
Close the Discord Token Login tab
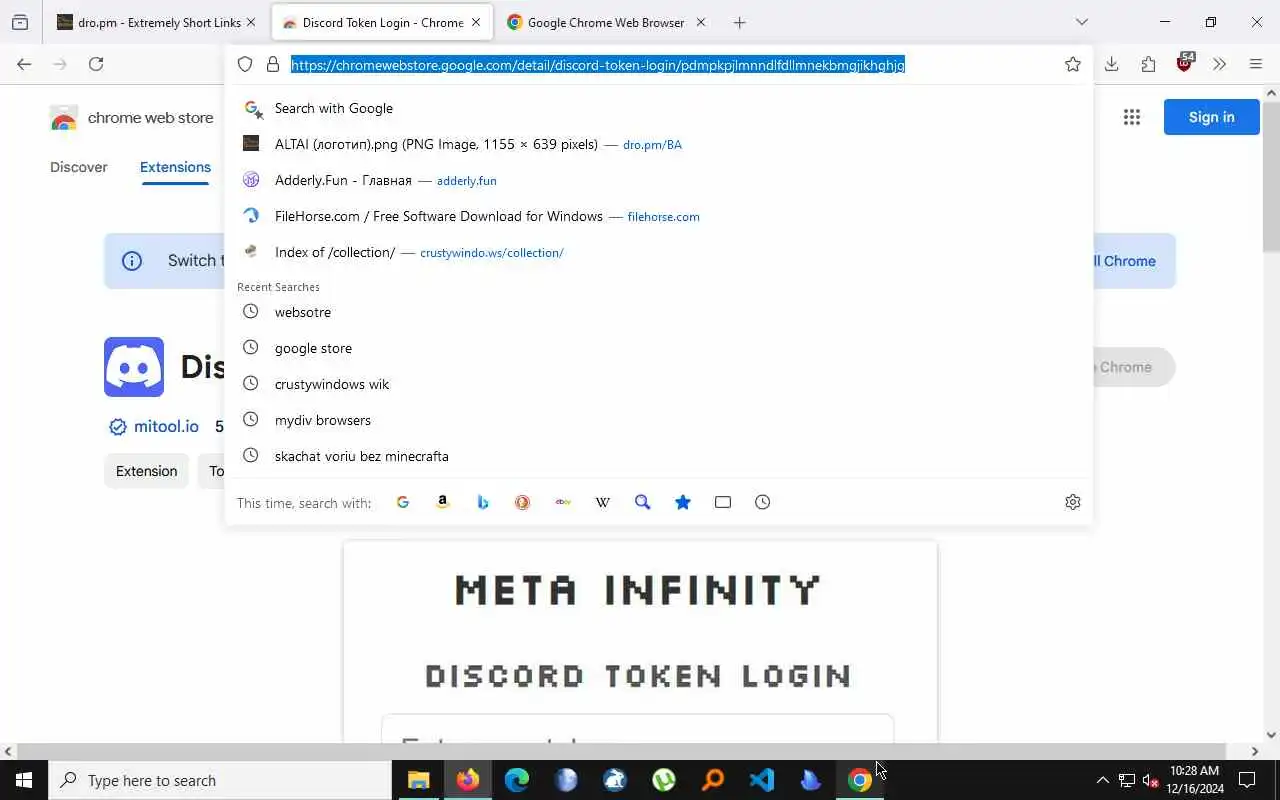coord(476,22)
